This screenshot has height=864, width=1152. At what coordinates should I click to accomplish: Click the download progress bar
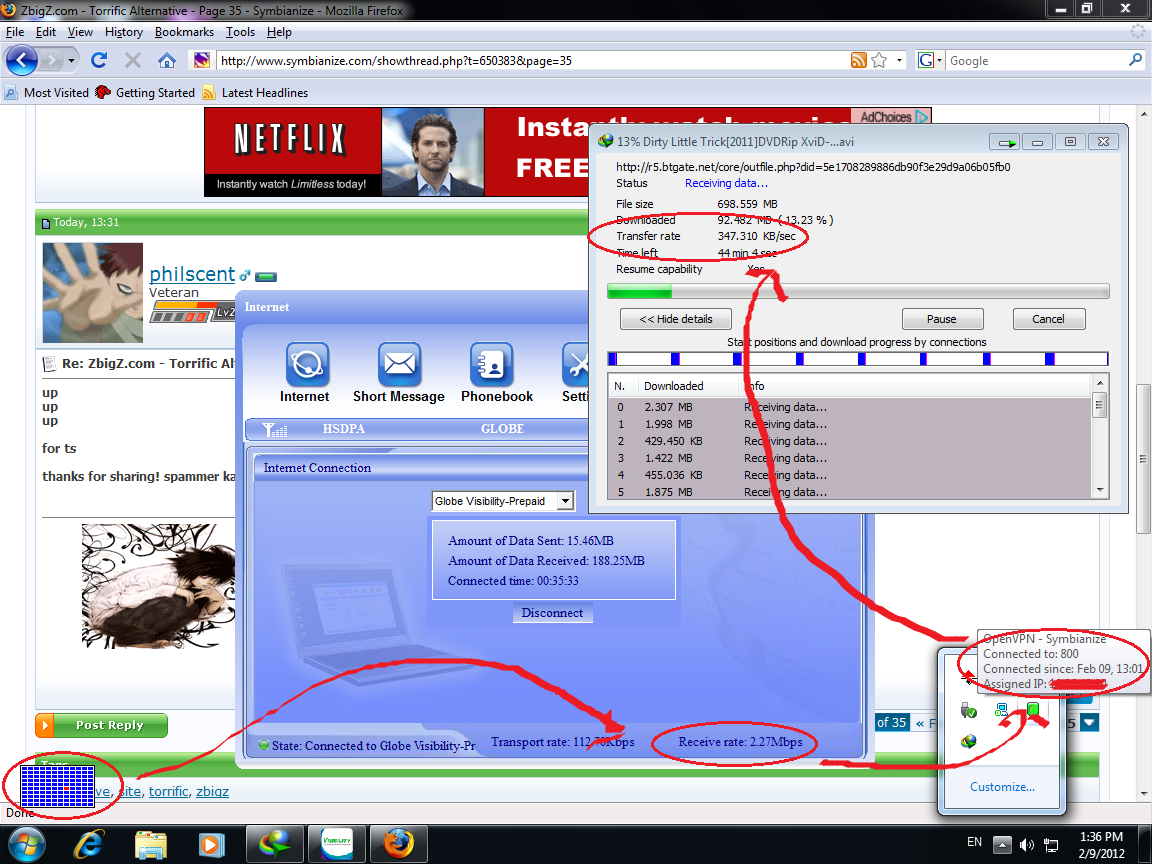[858, 292]
